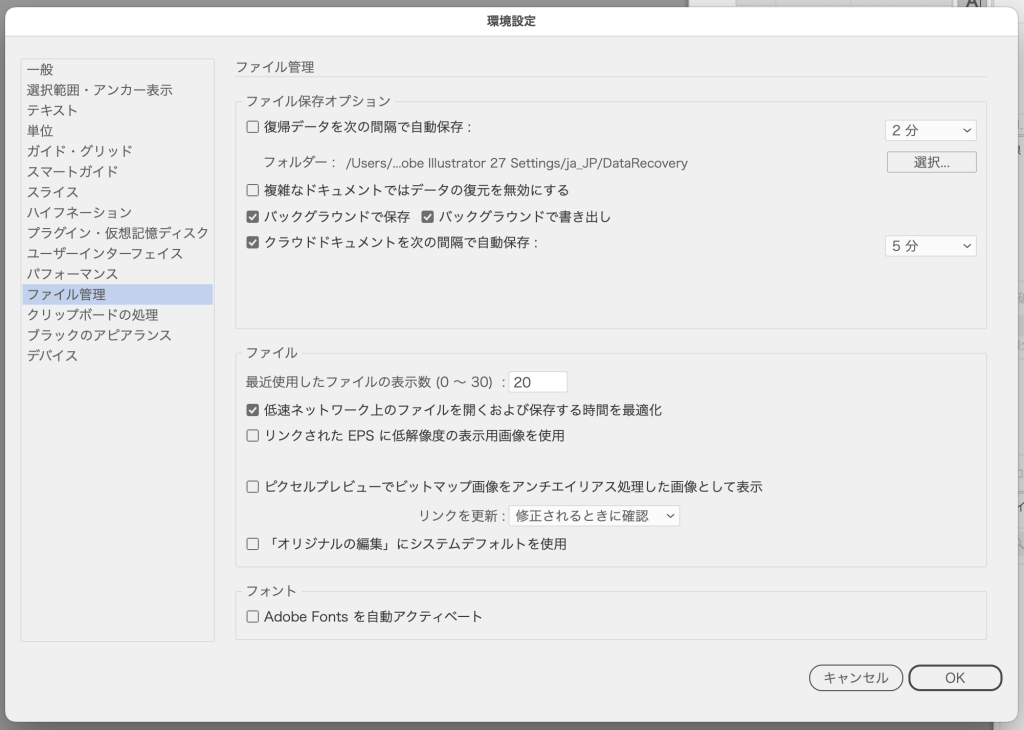Image resolution: width=1024 pixels, height=730 pixels.
Task: Select 一般 in the preferences sidebar
Action: click(x=40, y=69)
